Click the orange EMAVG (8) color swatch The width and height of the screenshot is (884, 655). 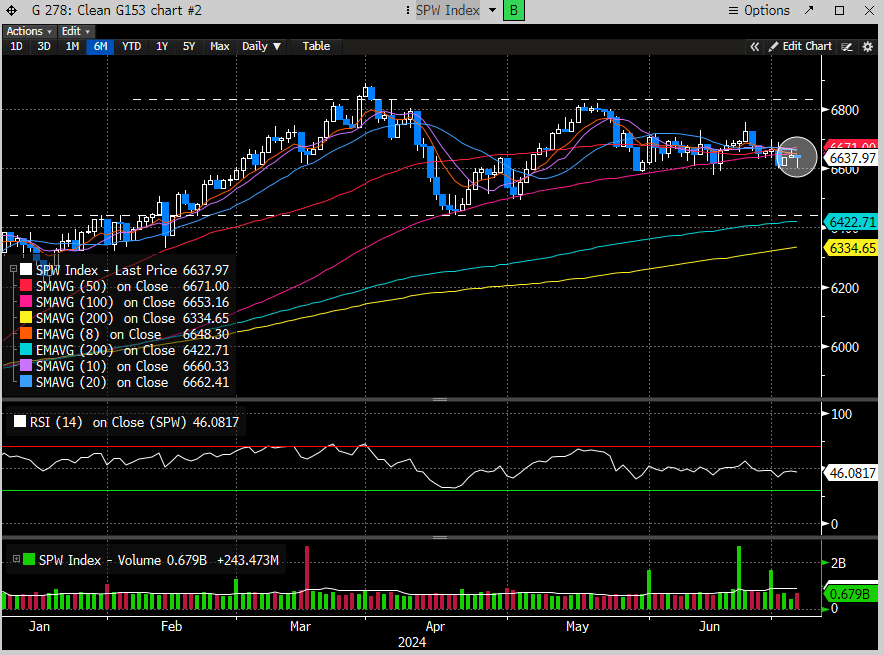[26, 334]
